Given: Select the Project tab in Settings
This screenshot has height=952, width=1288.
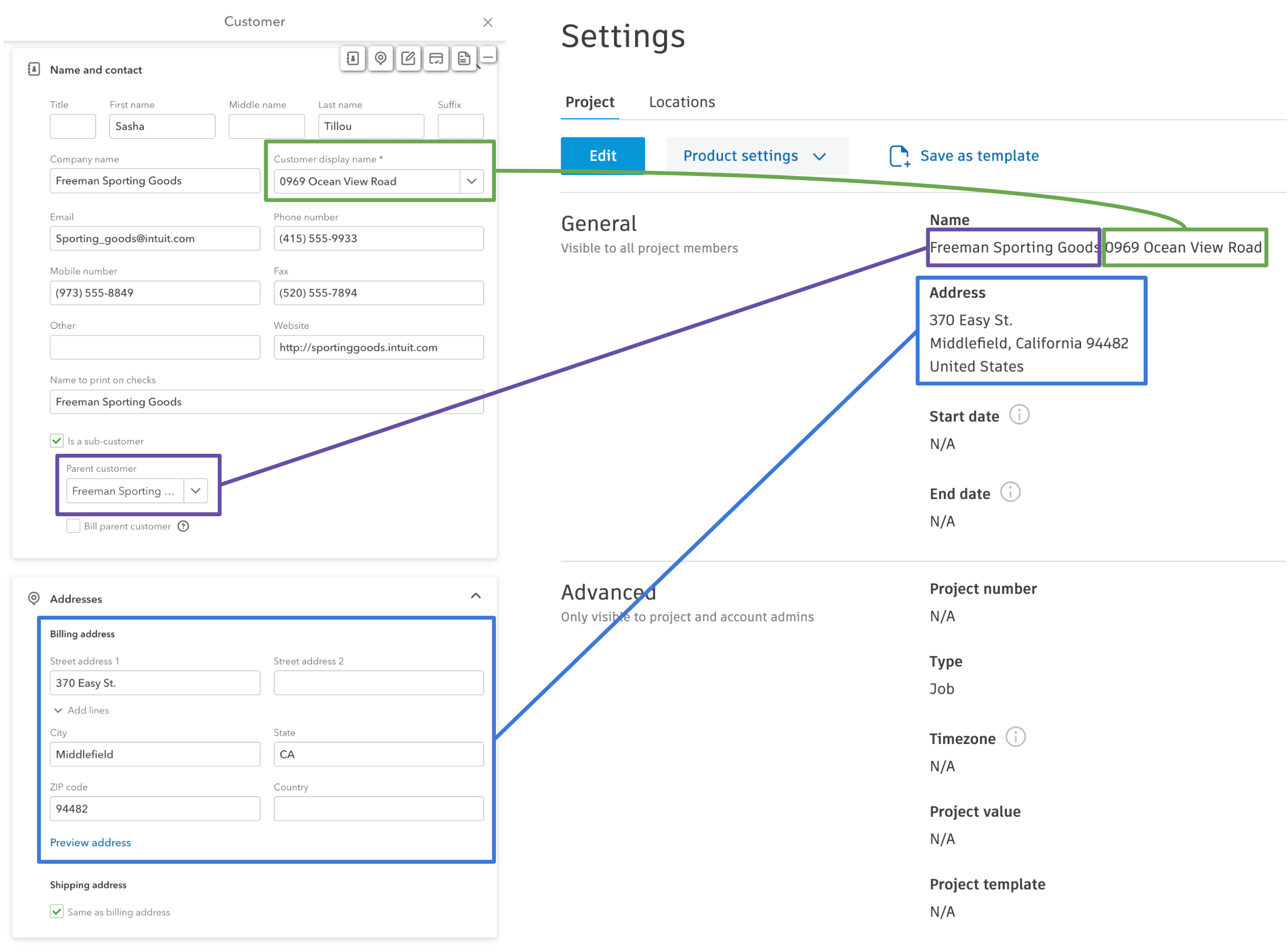Looking at the screenshot, I should tap(590, 102).
